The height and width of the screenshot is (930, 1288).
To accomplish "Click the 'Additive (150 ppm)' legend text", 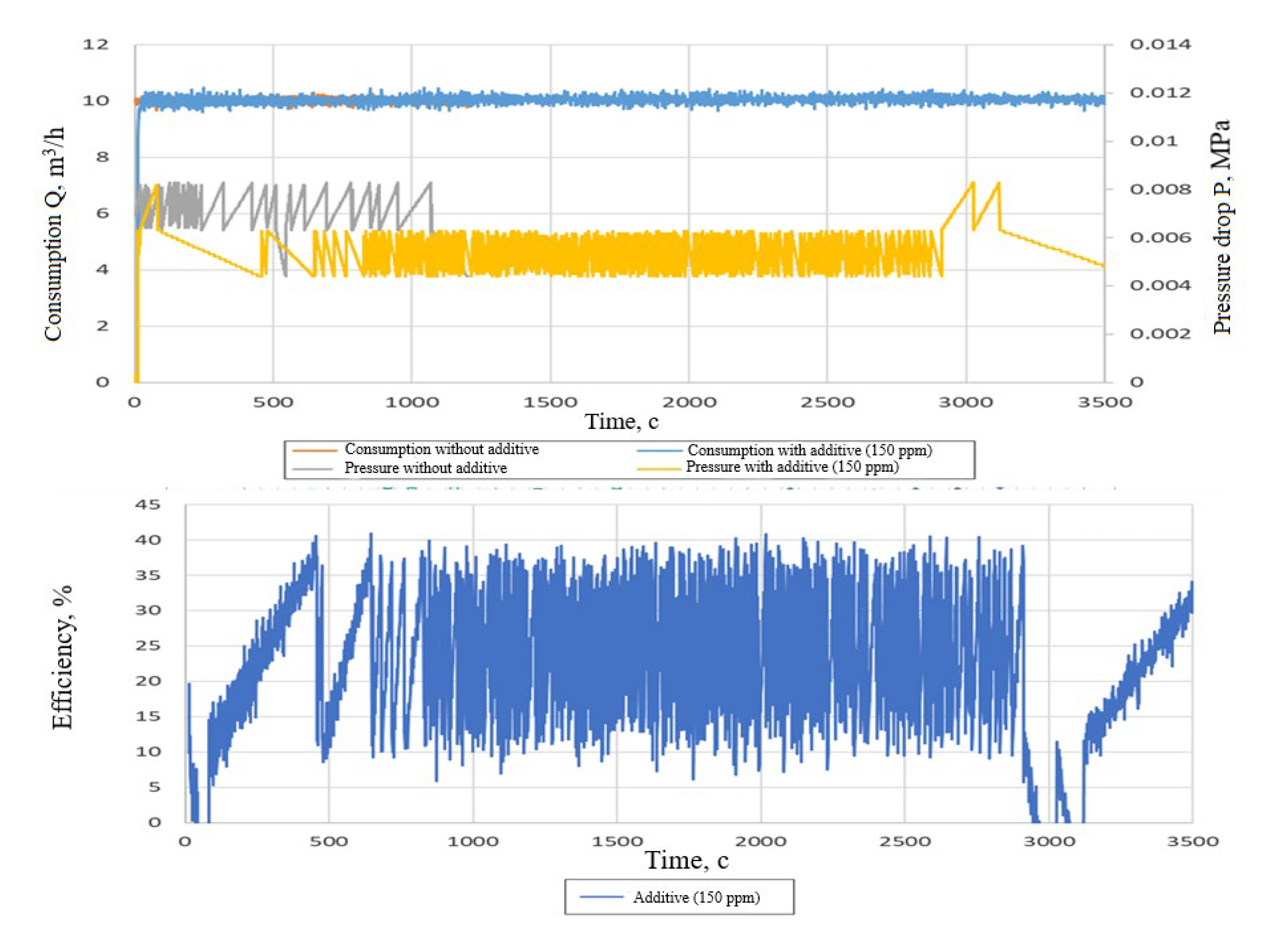I will coord(696,898).
